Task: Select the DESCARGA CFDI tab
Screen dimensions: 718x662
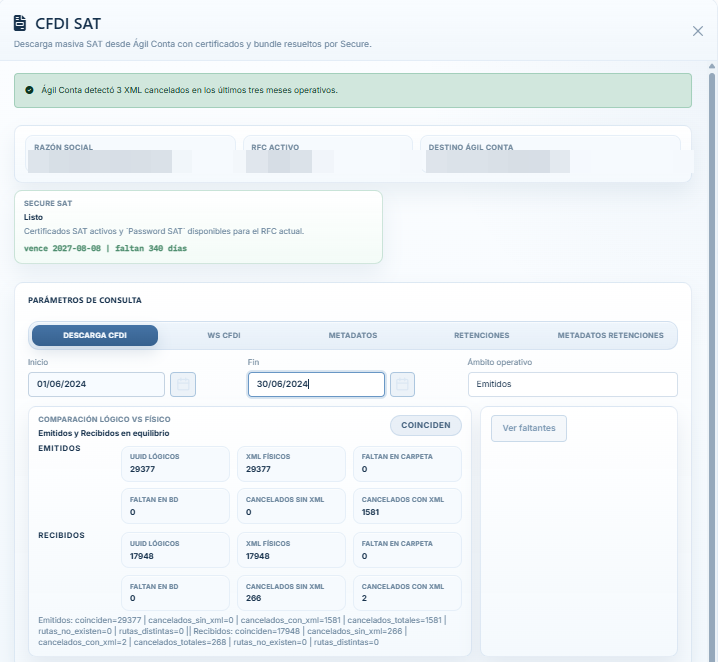Action: [95, 335]
